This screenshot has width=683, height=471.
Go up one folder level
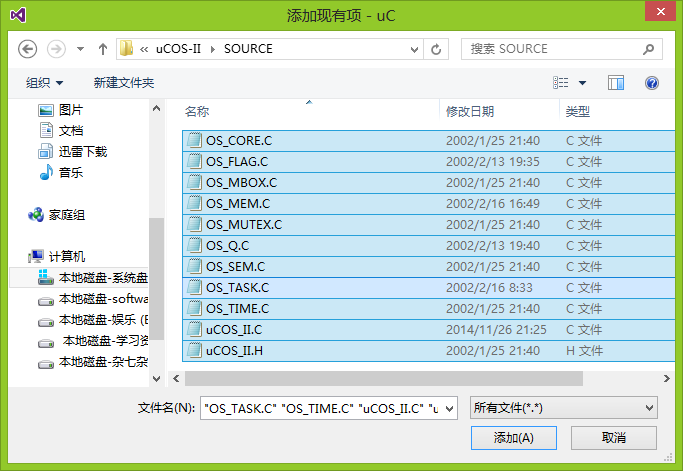point(103,49)
